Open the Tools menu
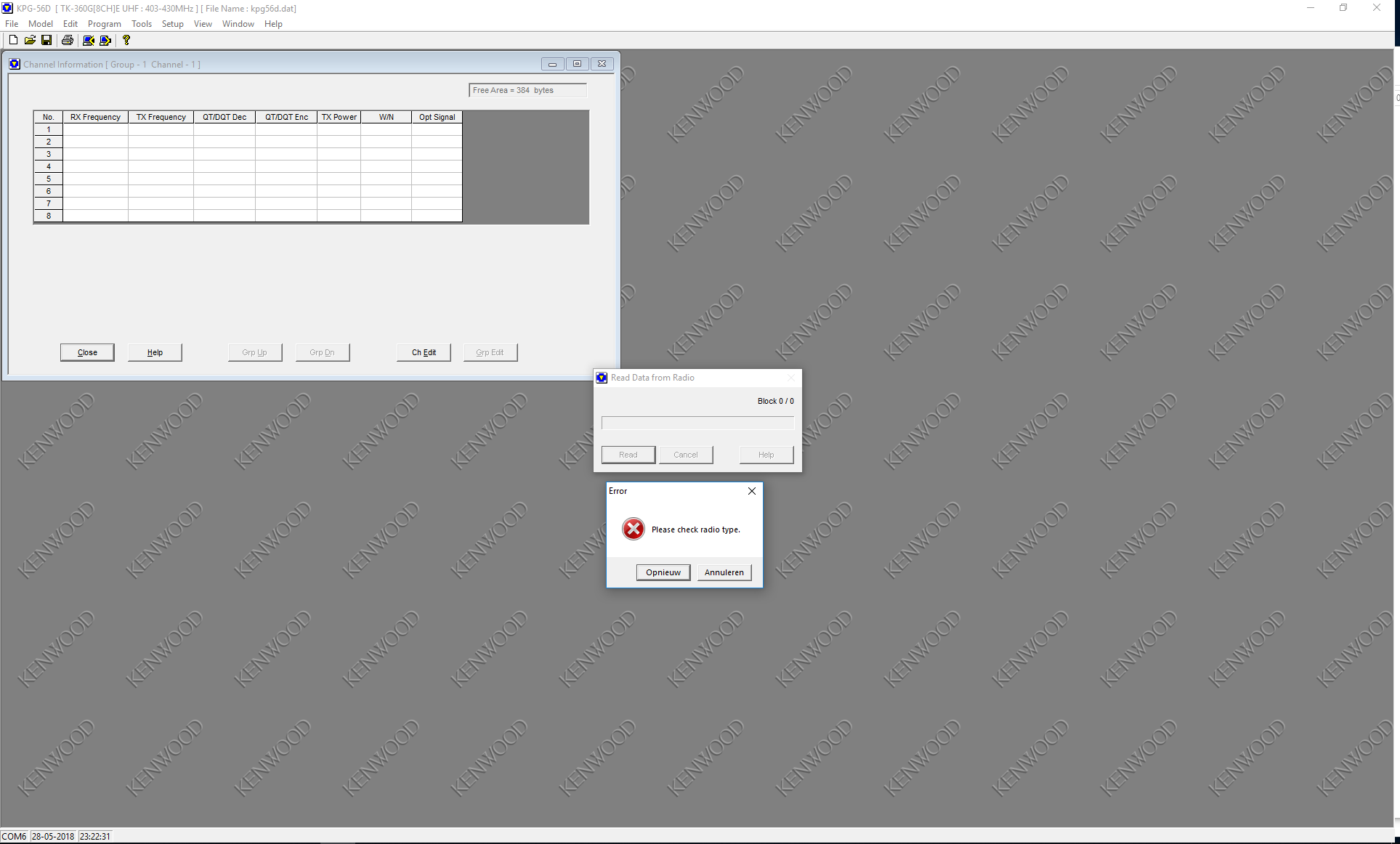The image size is (1400, 844). [x=142, y=24]
